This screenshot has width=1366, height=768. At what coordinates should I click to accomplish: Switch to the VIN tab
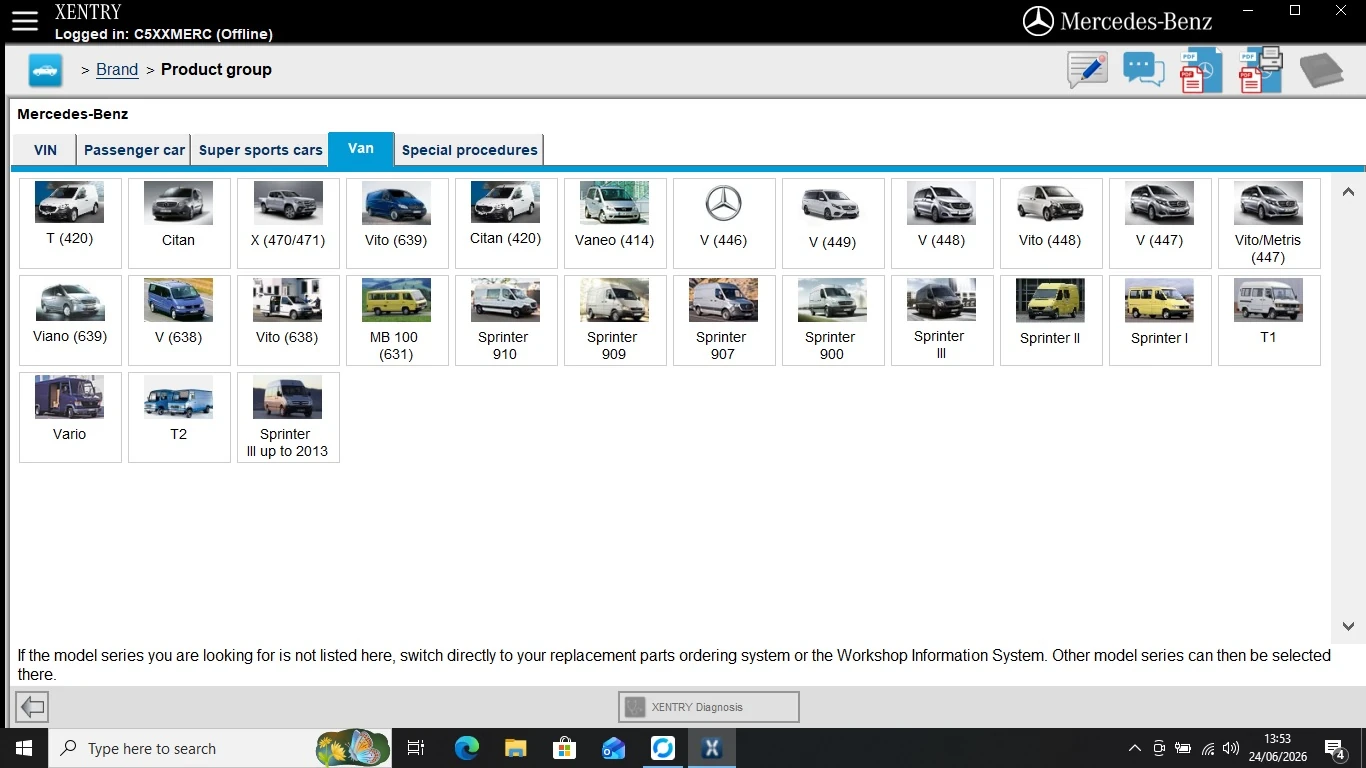pyautogui.click(x=45, y=150)
